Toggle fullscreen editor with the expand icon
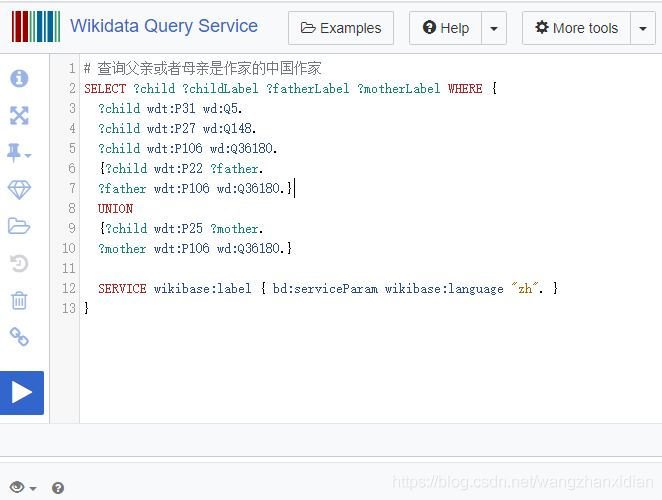Image resolution: width=662 pixels, height=500 pixels. point(19,115)
